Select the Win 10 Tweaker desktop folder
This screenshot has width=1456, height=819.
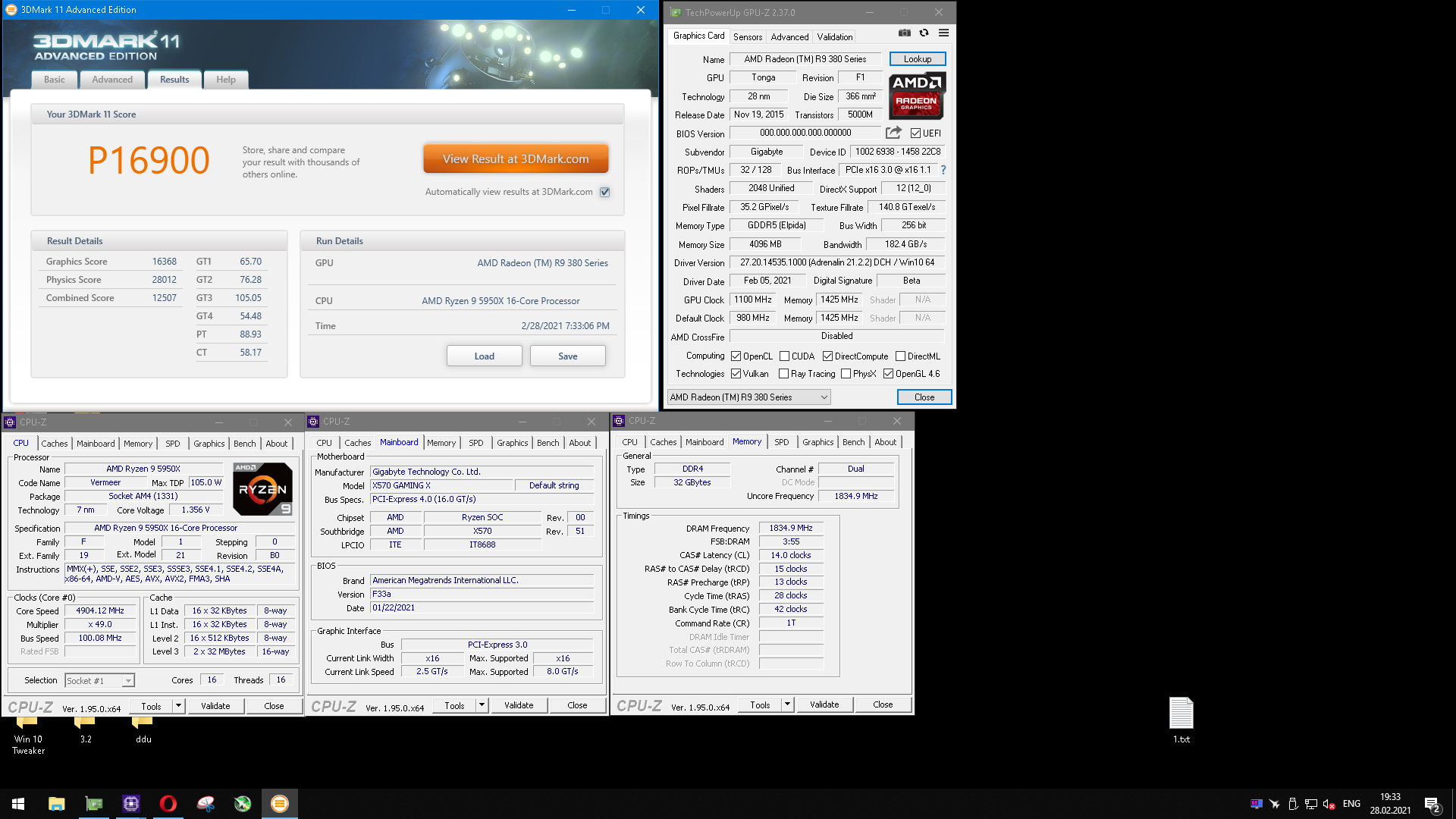[28, 737]
